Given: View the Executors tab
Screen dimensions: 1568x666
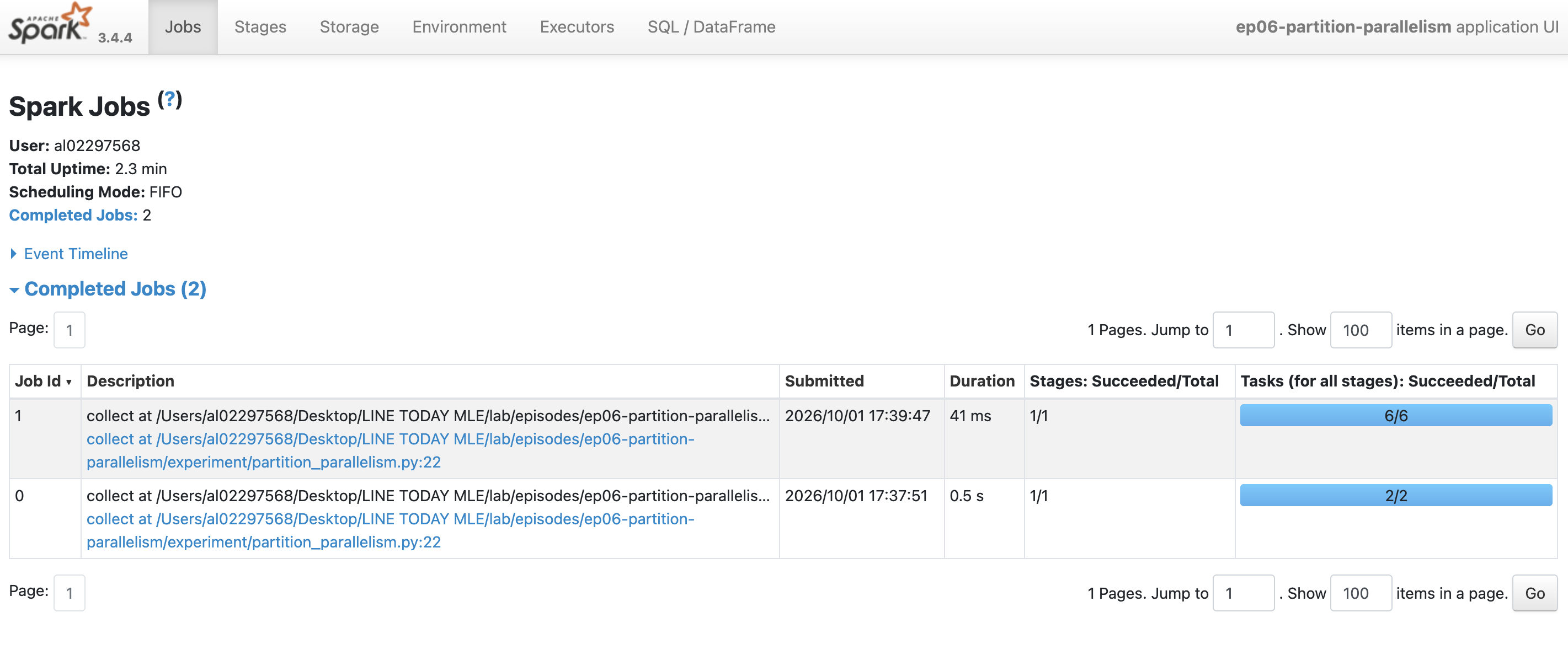Looking at the screenshot, I should (x=577, y=27).
